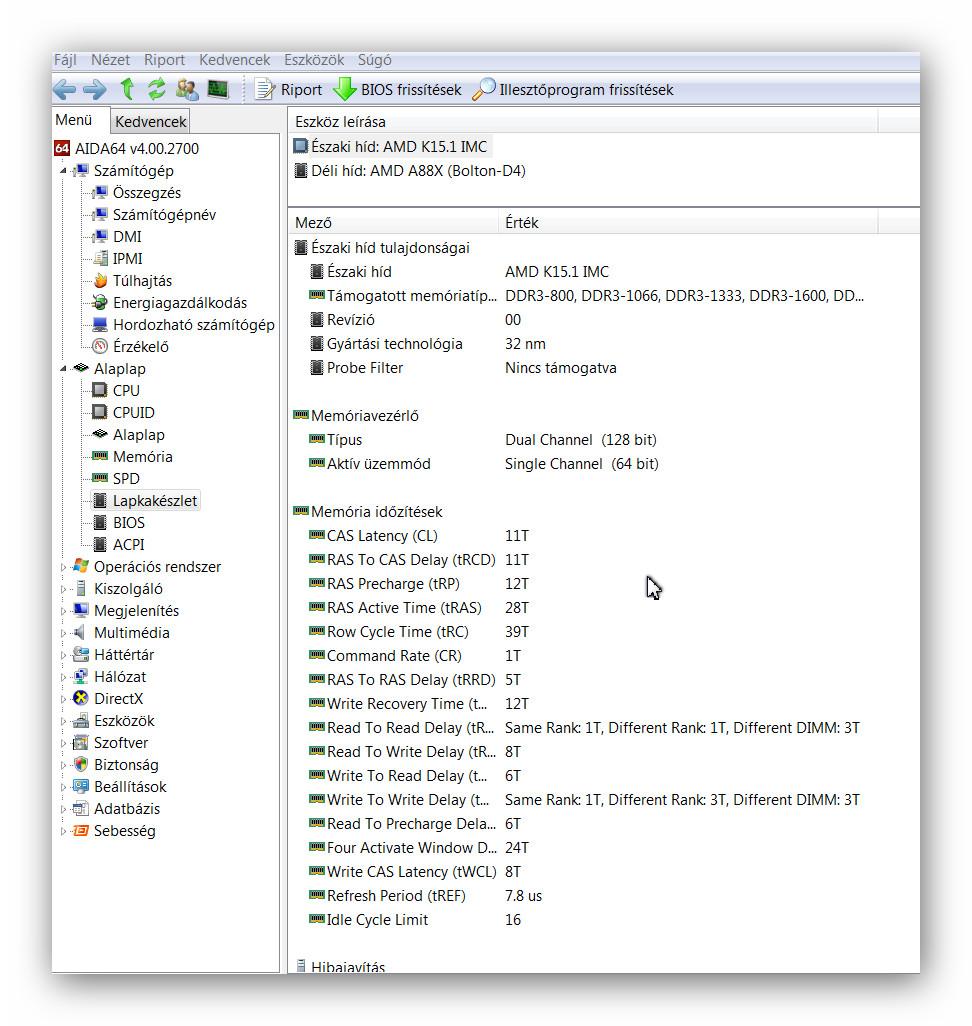Click the ACPI chip icon

click(x=99, y=544)
